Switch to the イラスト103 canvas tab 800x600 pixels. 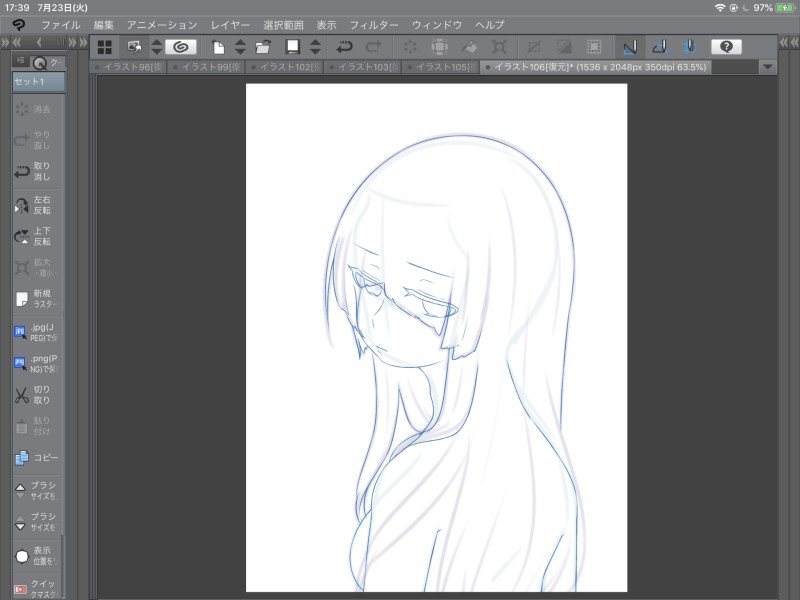364,67
